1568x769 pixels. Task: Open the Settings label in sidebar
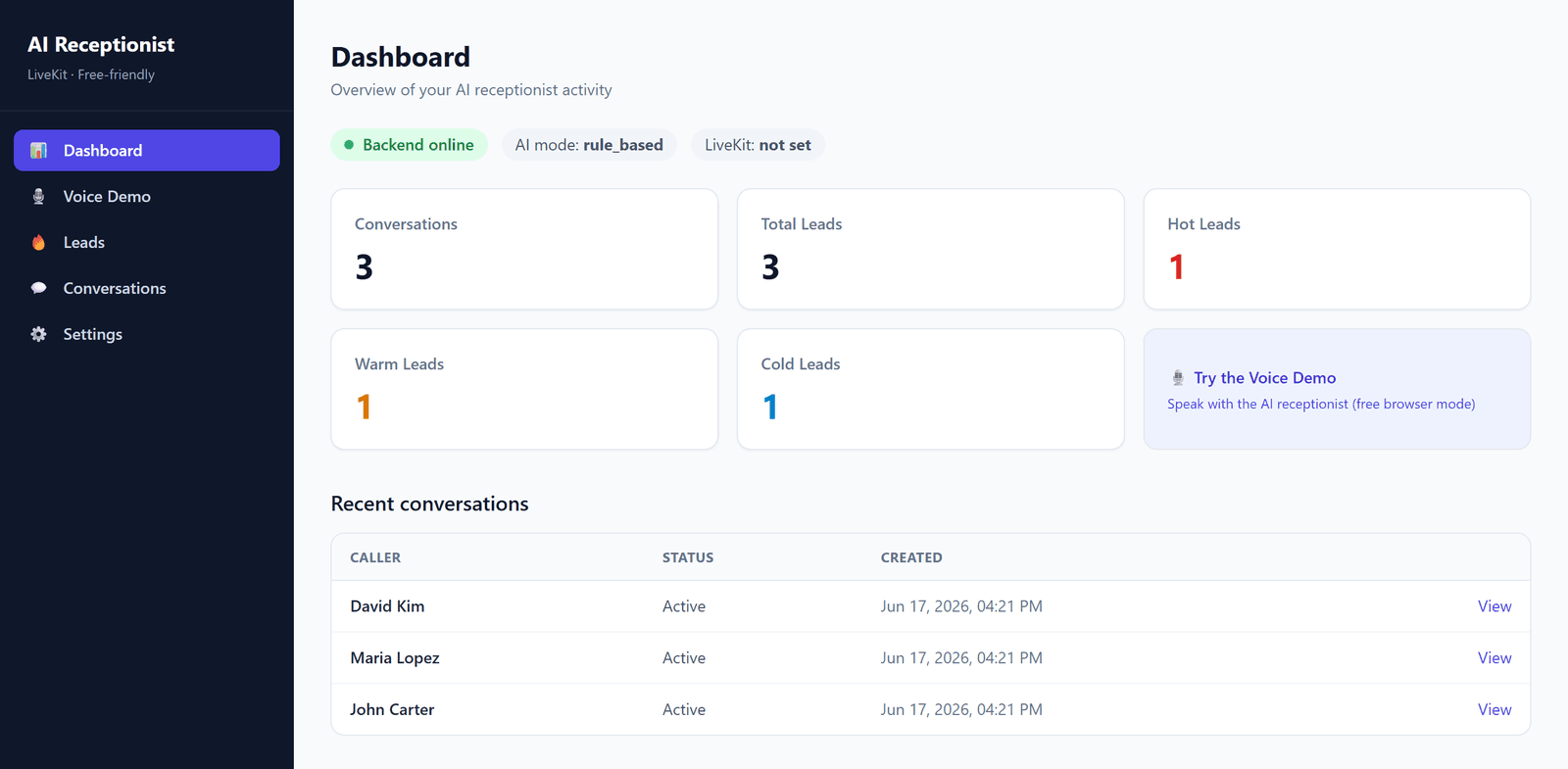coord(93,334)
